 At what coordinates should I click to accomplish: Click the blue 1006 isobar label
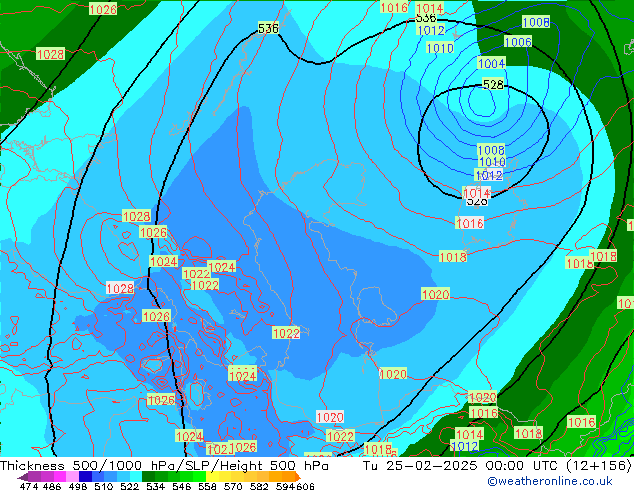pyautogui.click(x=518, y=42)
